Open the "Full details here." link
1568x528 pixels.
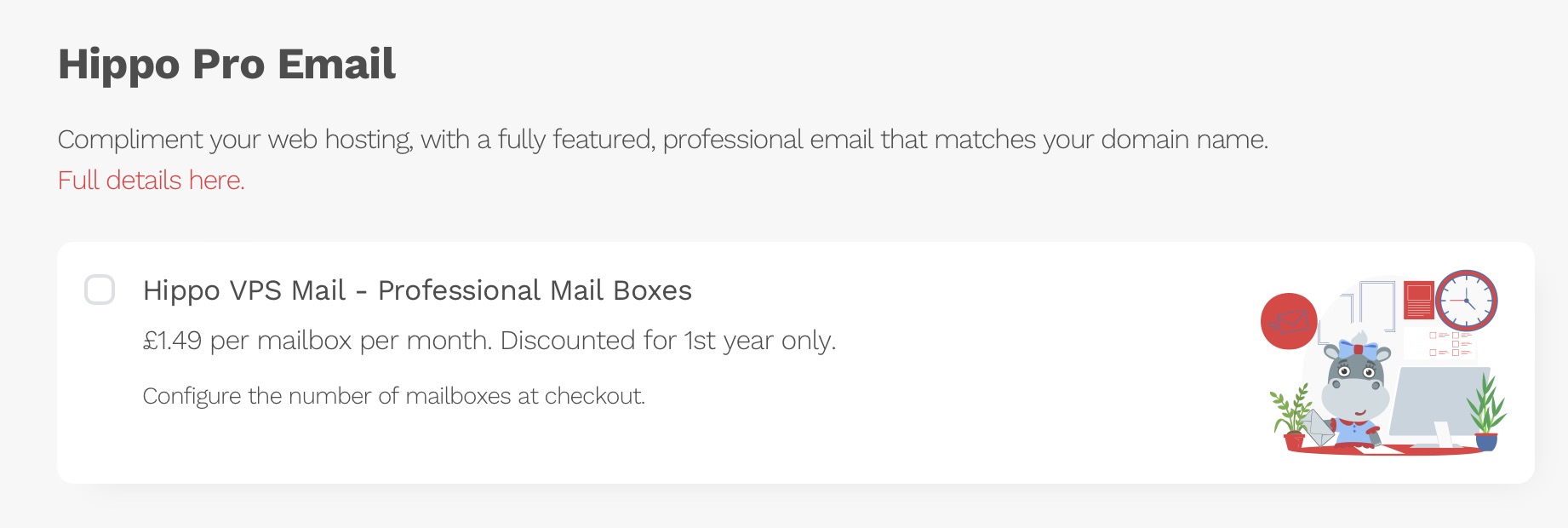151,181
